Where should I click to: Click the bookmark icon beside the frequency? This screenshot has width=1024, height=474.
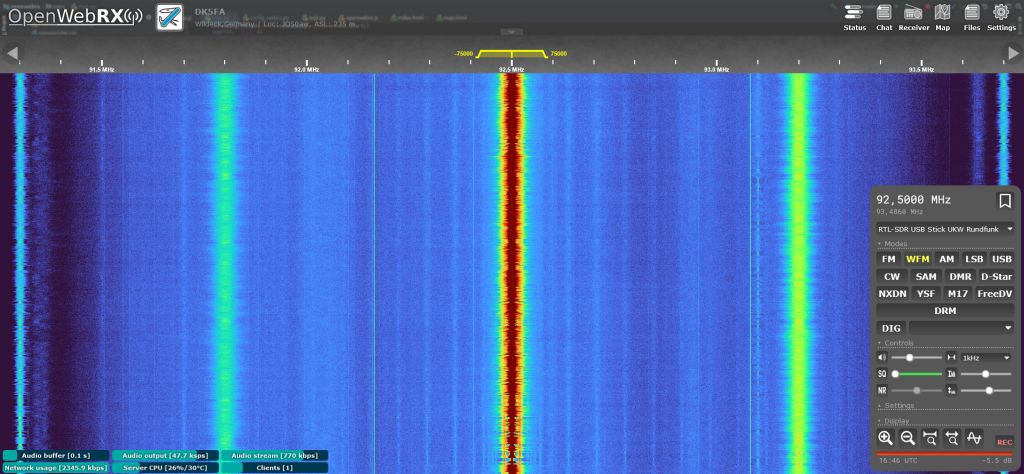pyautogui.click(x=1004, y=200)
